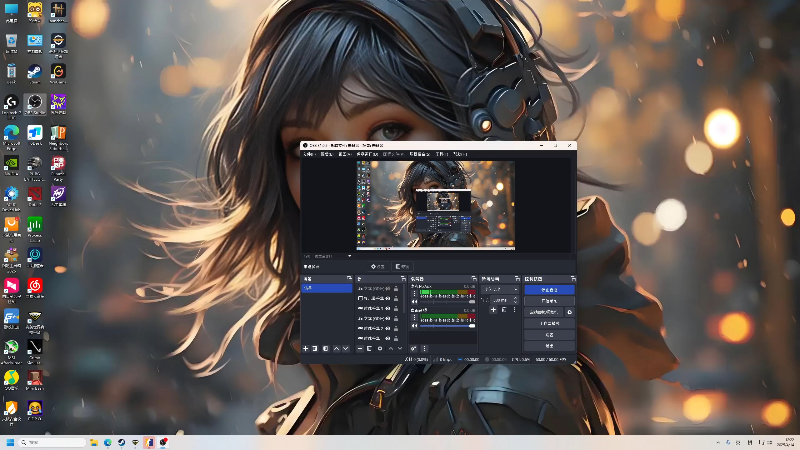Toggle visibility eye of fourth source row
This screenshot has width=800, height=450.
(388, 318)
